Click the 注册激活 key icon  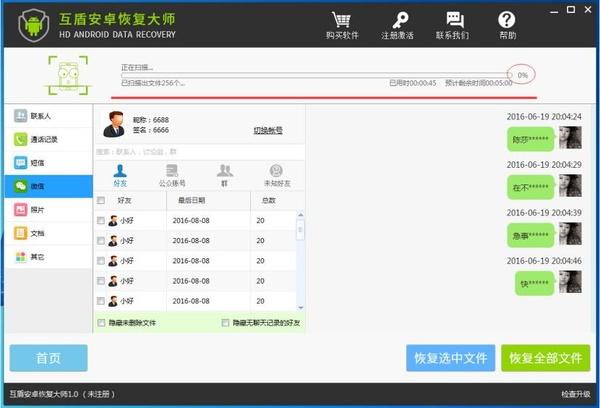(399, 25)
